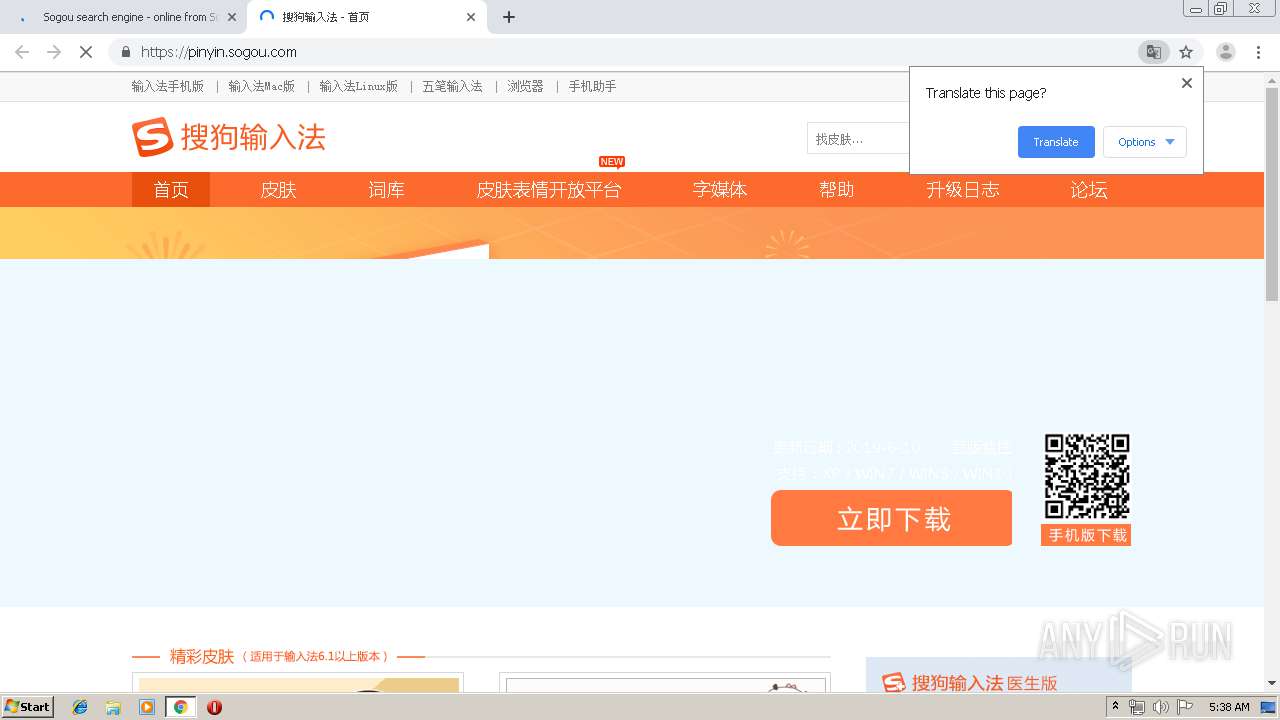Open the 字媒体 navigation item
The height and width of the screenshot is (720, 1280).
click(x=720, y=190)
